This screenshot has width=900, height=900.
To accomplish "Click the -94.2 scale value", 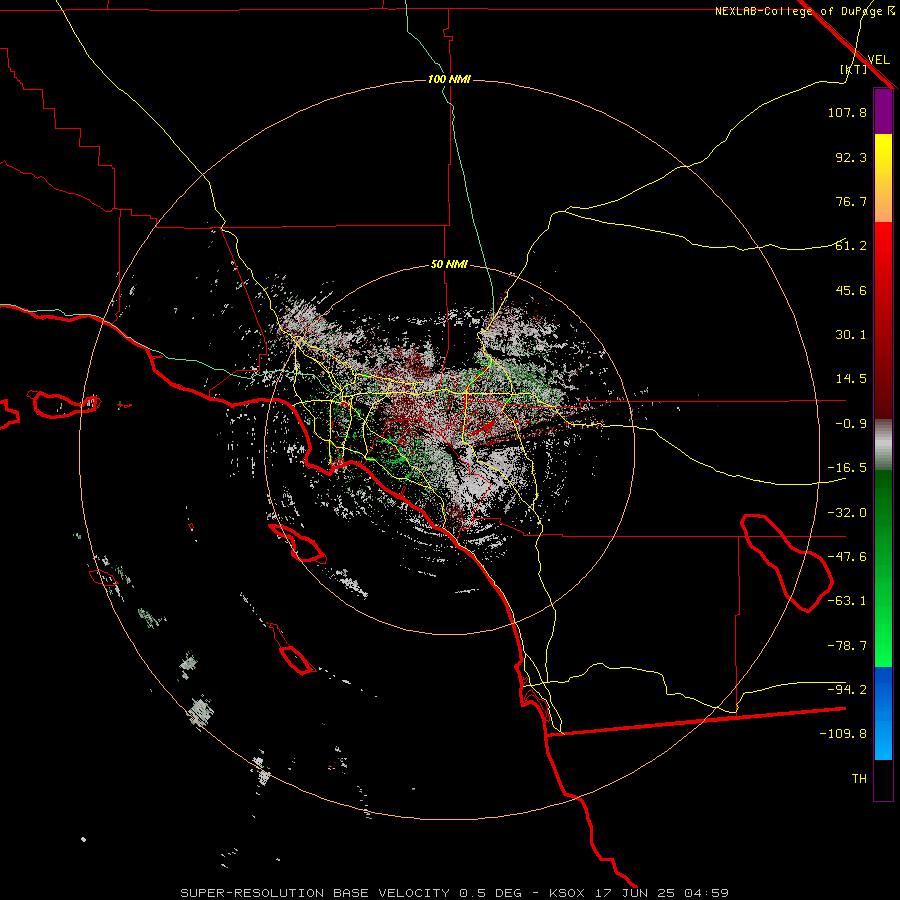I will 847,690.
